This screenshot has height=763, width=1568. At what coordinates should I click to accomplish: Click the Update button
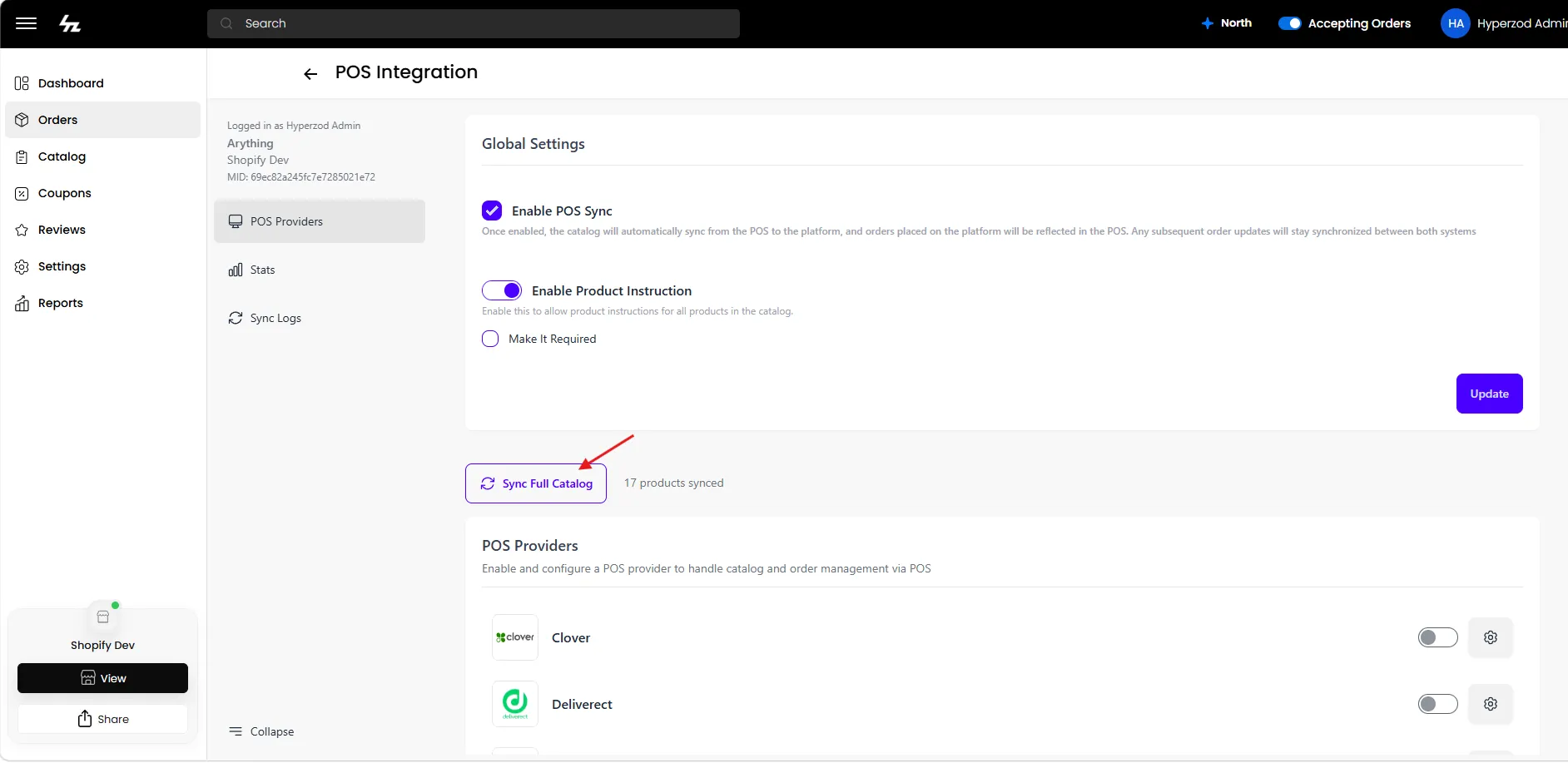1489,394
